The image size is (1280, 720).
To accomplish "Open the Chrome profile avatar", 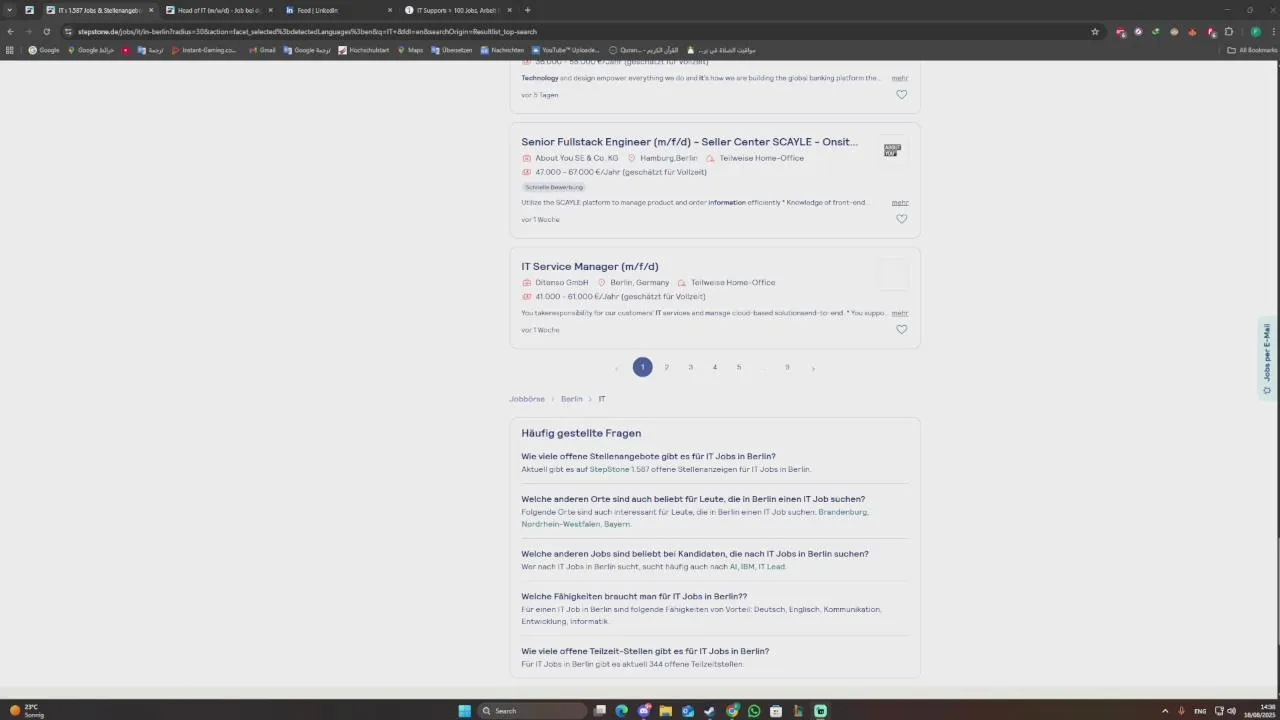I will click(x=1256, y=31).
